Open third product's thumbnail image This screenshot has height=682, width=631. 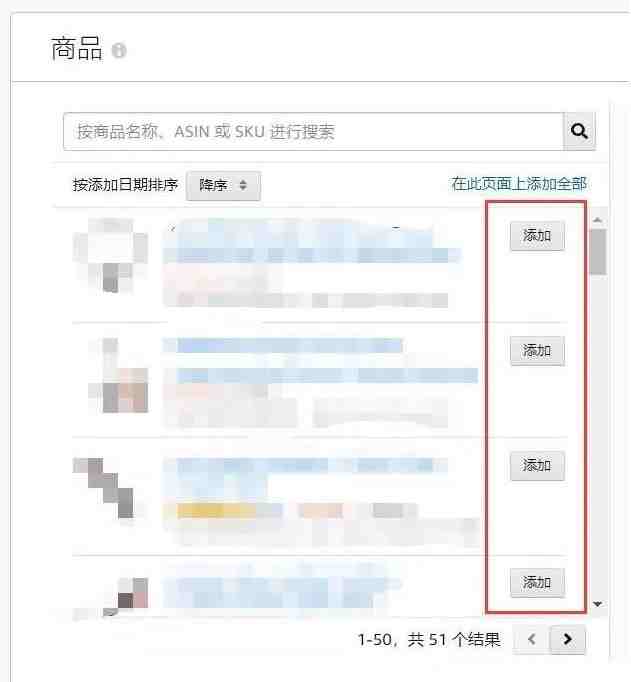click(103, 488)
